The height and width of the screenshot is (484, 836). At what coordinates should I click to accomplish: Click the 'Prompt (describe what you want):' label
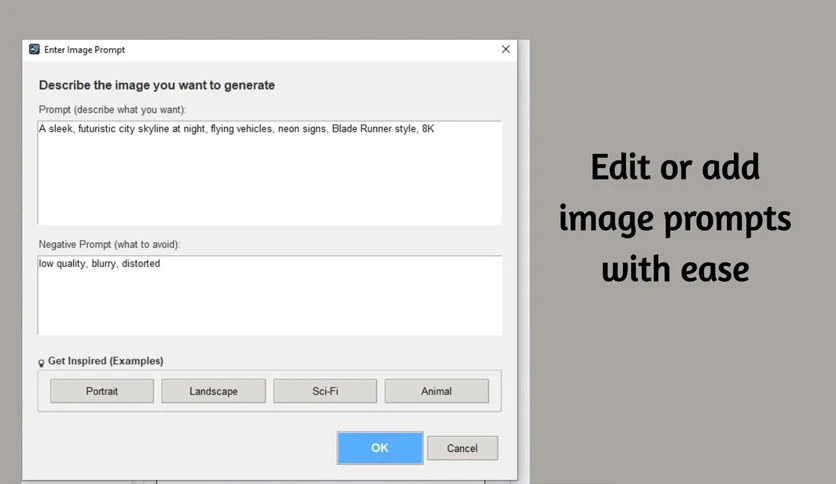(112, 110)
